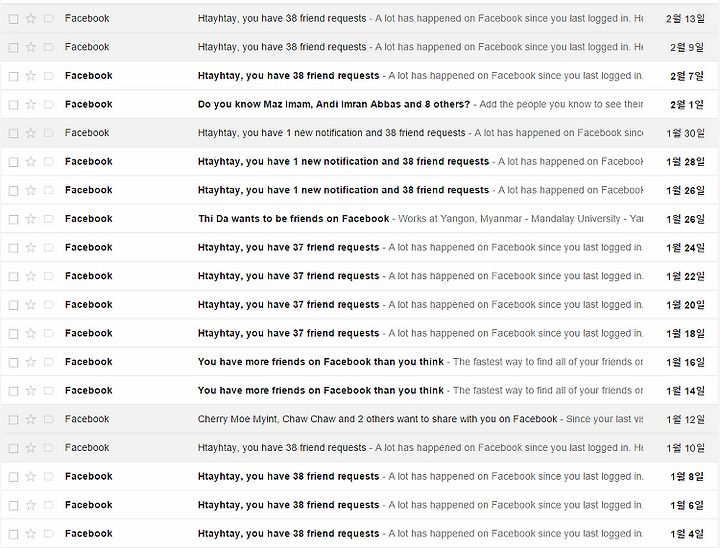This screenshot has width=720, height=548.
Task: Select the checkbox for the 1월 30일 email
Action: [14, 133]
